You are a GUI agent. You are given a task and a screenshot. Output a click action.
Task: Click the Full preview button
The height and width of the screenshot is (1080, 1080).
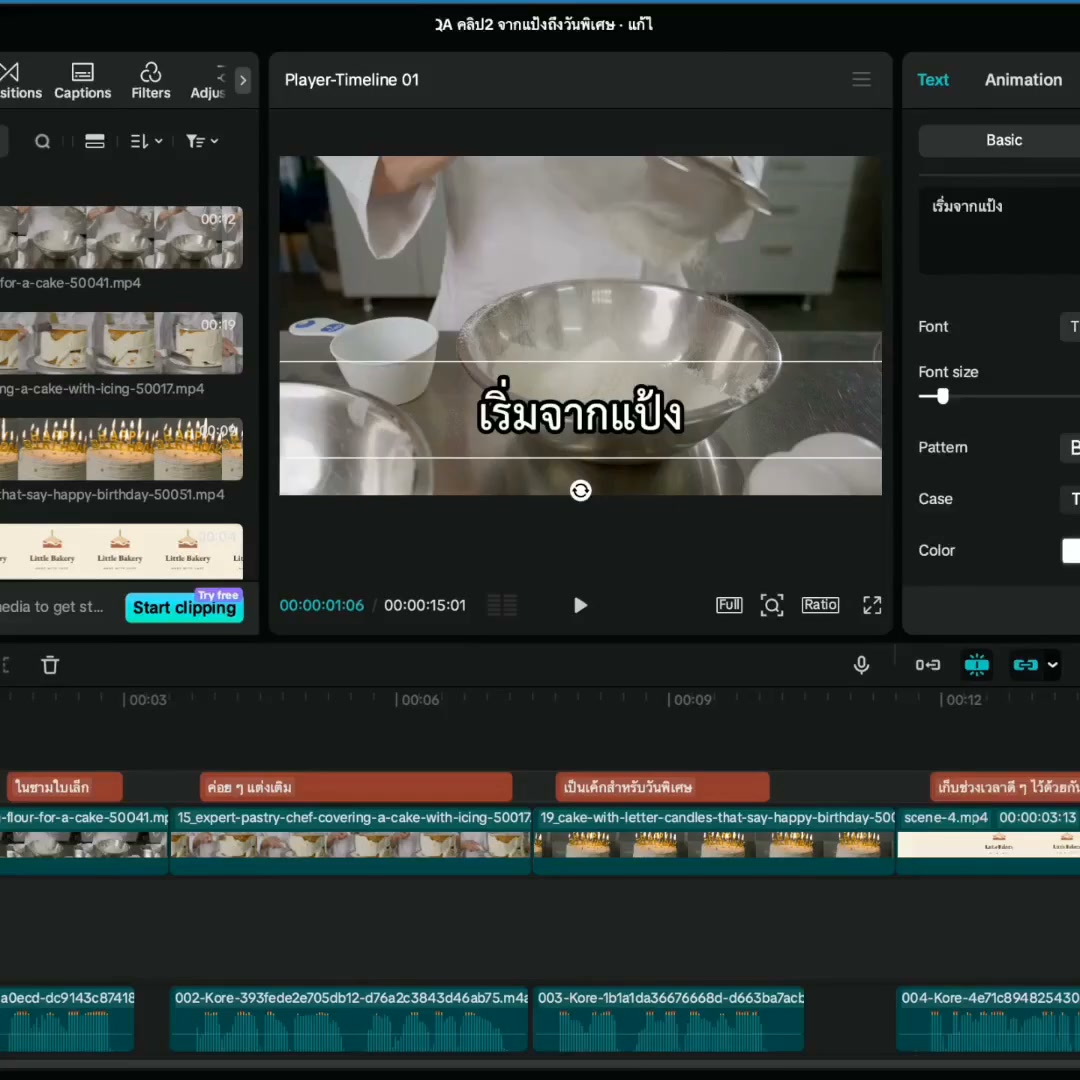pyautogui.click(x=729, y=605)
